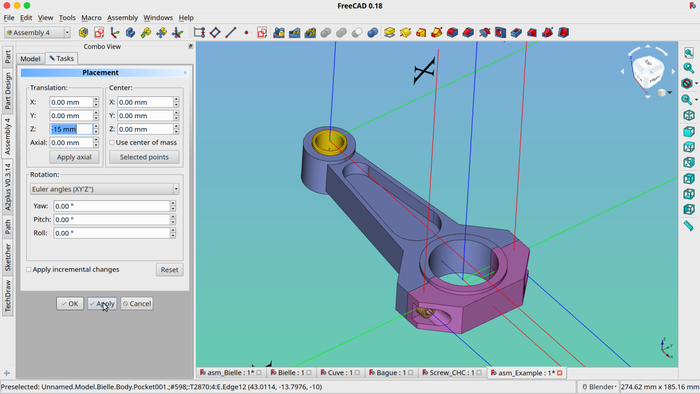Open the Assembly 4 workbench dropdown
Viewport: 700px width, 394px height.
(x=37, y=33)
